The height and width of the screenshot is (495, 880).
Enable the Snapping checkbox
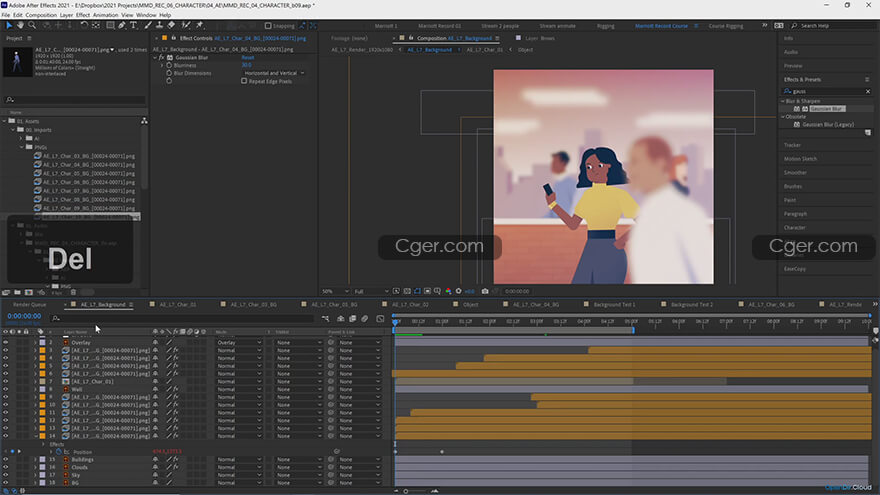click(x=268, y=26)
